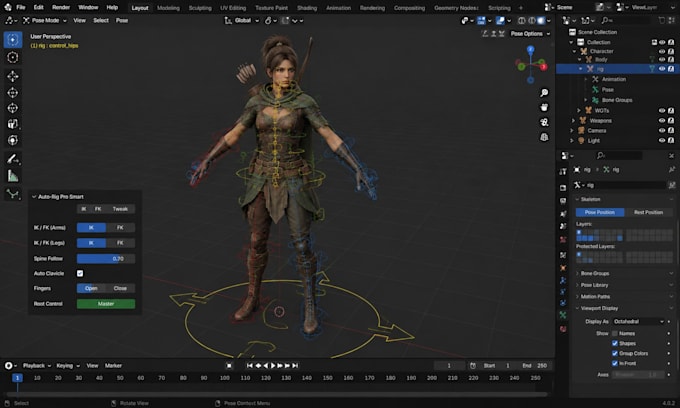Click the timeline editor type icon
Image resolution: width=680 pixels, height=408 pixels.
[8, 366]
